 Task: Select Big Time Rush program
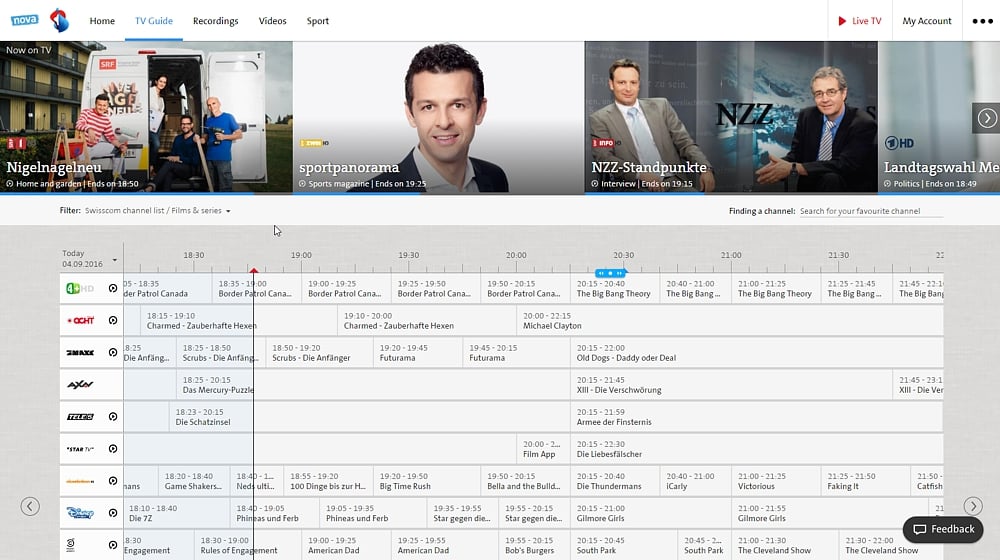427,482
